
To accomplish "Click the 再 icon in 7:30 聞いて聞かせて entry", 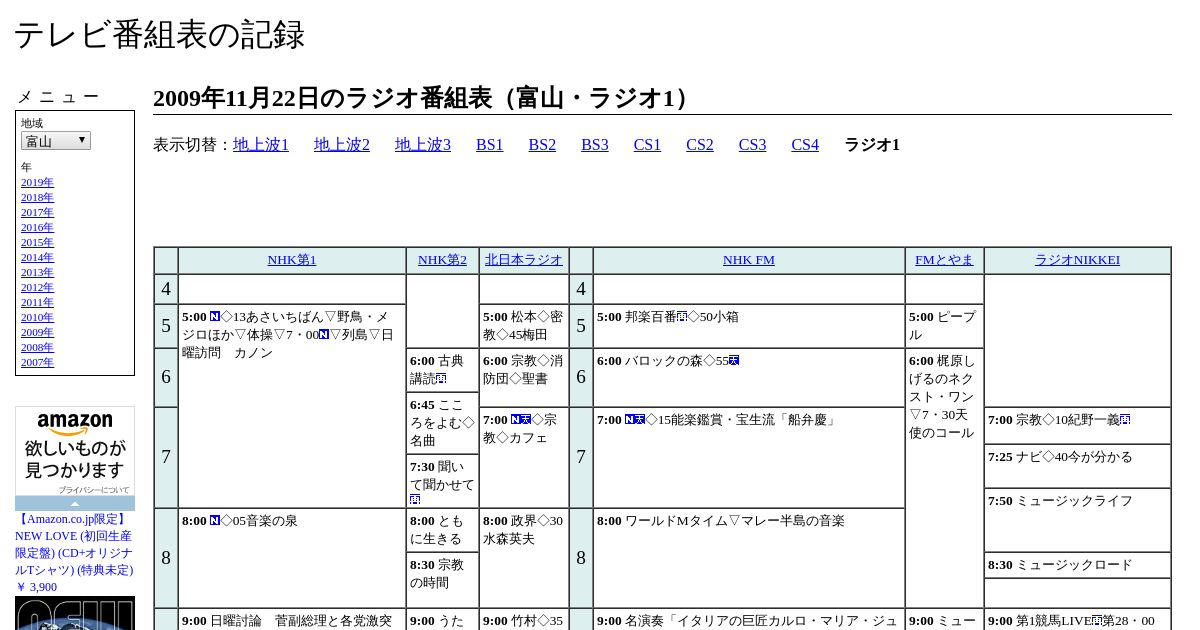I will point(415,499).
